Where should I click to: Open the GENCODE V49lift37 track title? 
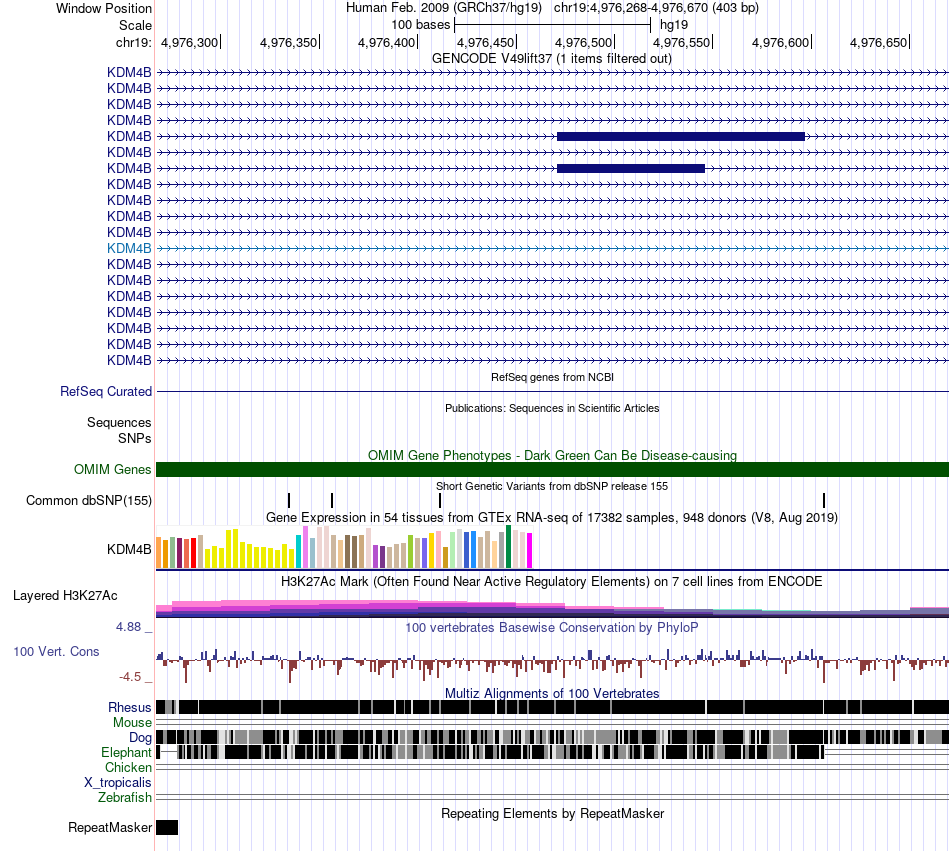(551, 59)
